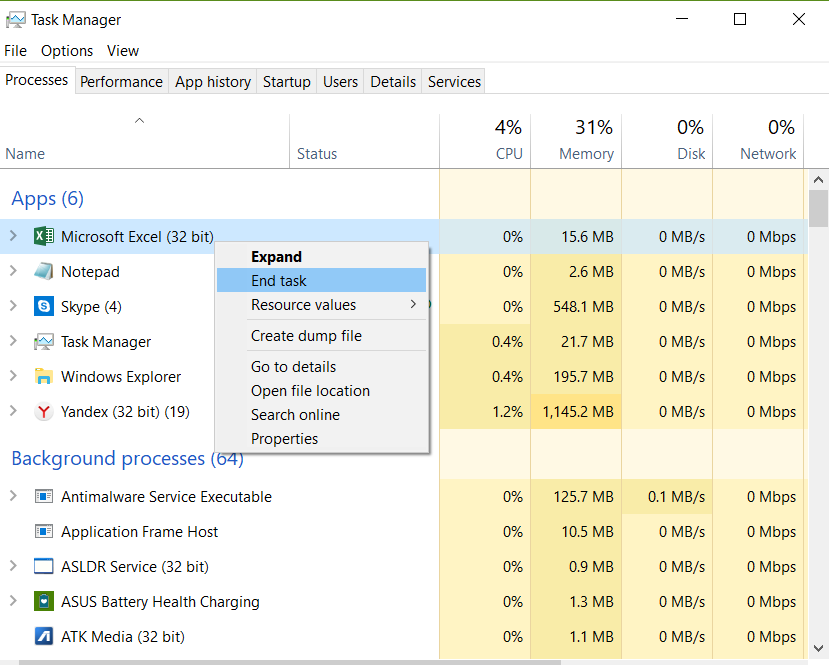
Task: Click the ASUS Battery Health Charging icon
Action: click(43, 601)
